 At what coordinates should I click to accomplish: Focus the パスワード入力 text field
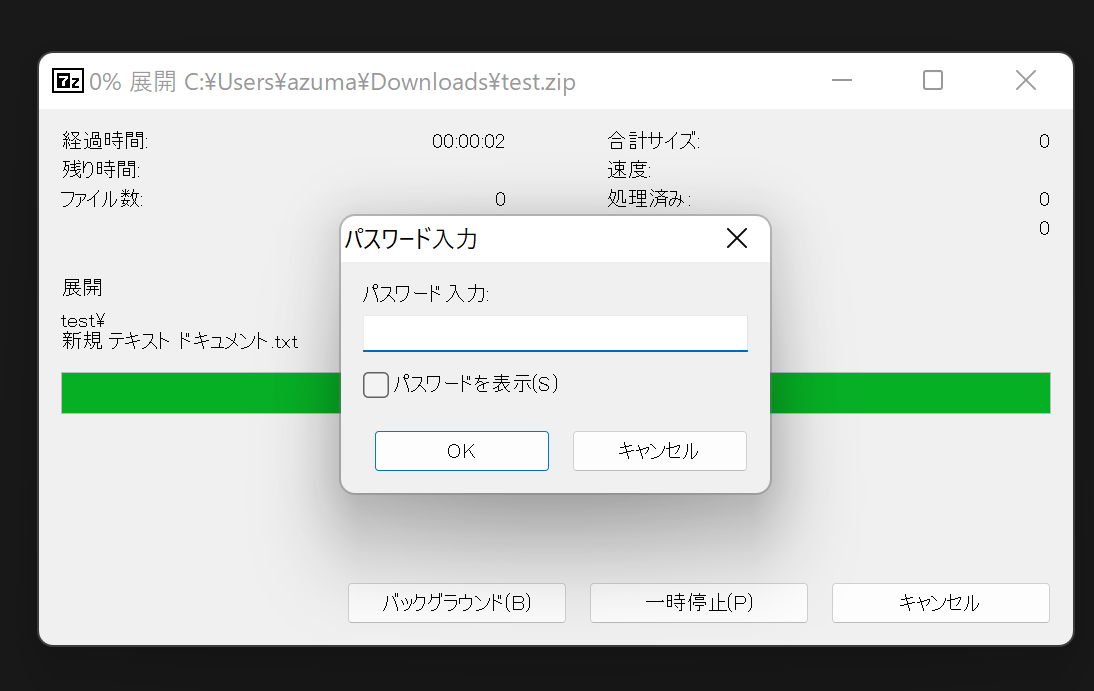[x=555, y=333]
